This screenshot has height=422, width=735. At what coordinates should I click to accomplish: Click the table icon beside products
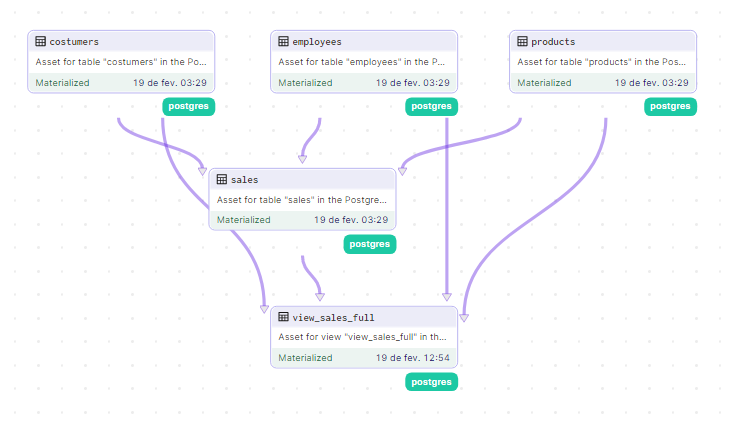click(522, 42)
